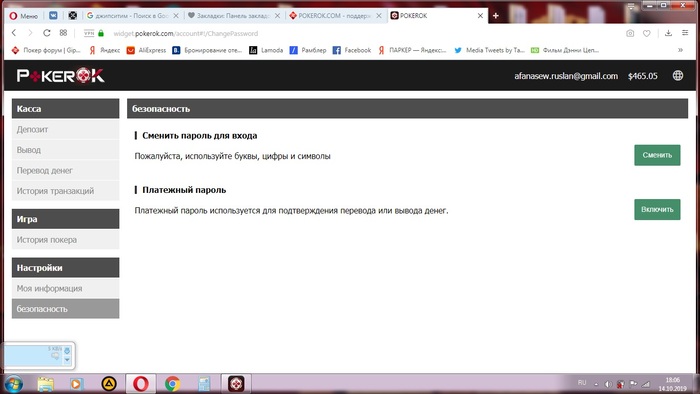Go forward to next page
The height and width of the screenshot is (394, 700).
click(x=30, y=33)
